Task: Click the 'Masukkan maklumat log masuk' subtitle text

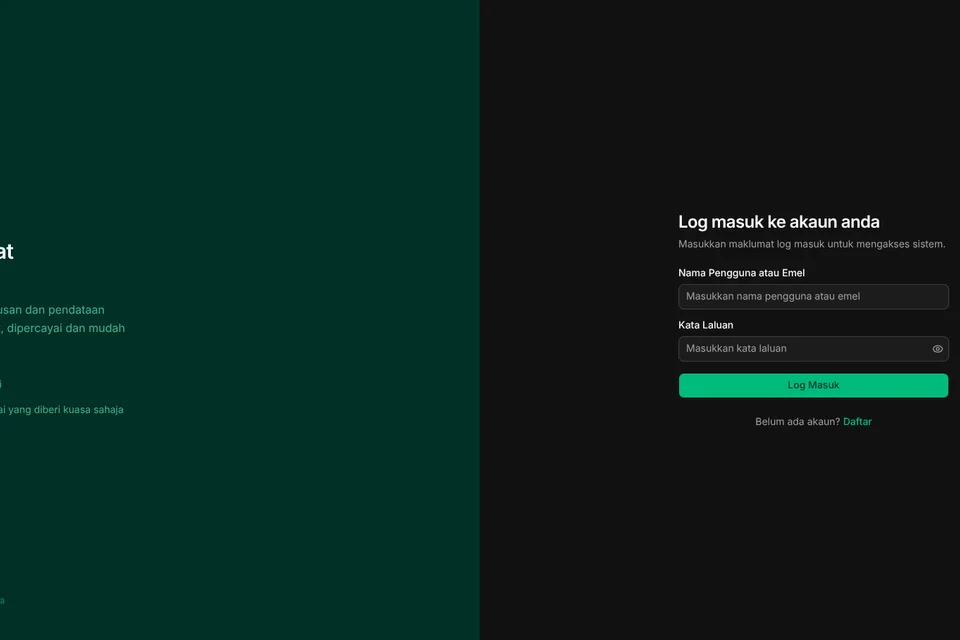Action: tap(811, 244)
